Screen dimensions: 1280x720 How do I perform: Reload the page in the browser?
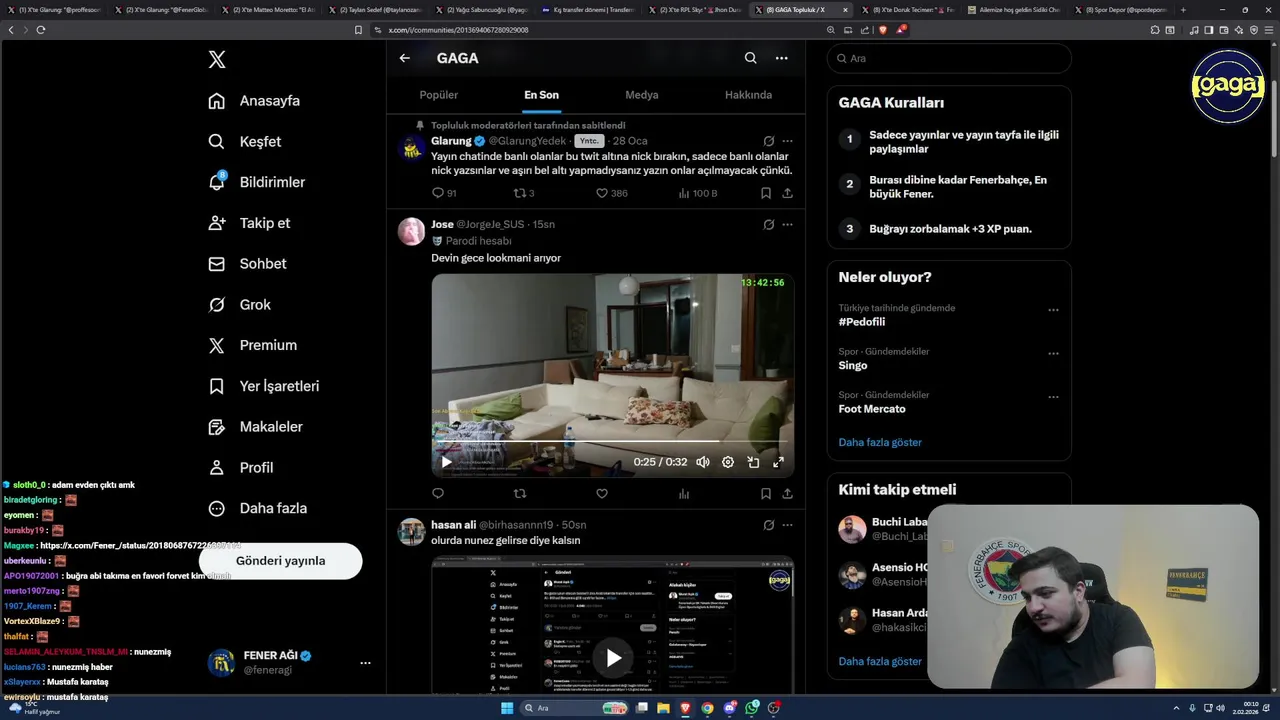click(40, 30)
